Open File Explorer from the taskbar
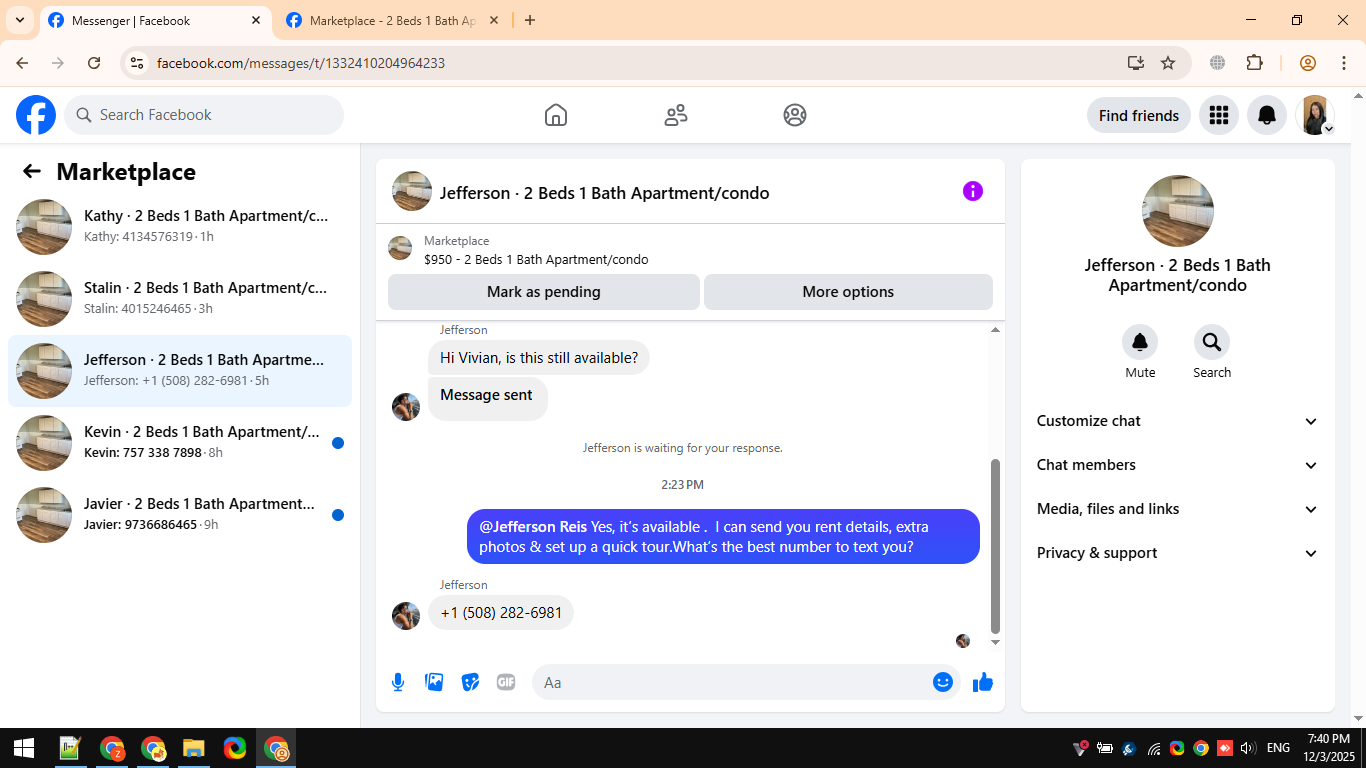 click(x=194, y=748)
